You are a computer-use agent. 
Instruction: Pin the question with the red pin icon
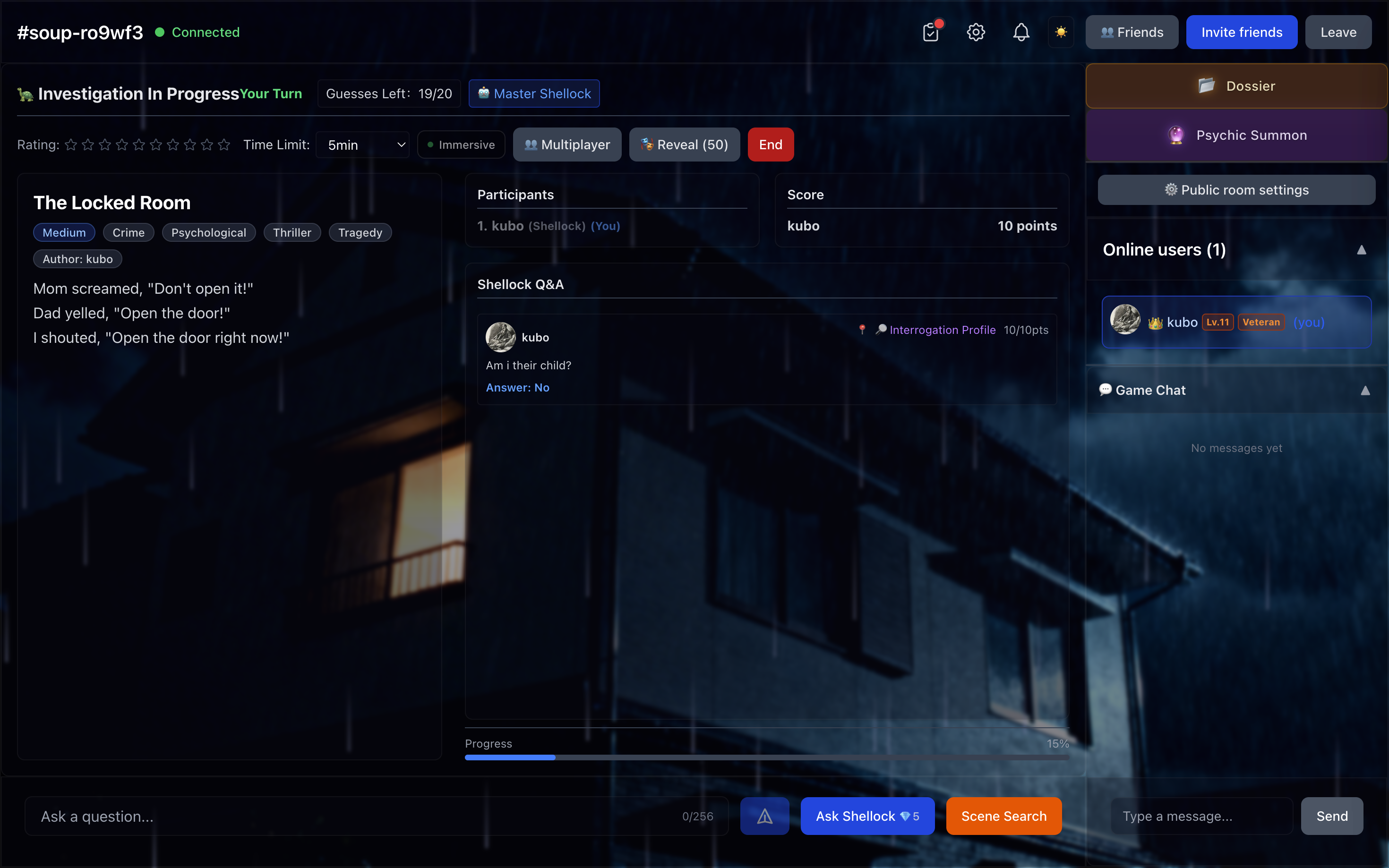click(x=862, y=330)
